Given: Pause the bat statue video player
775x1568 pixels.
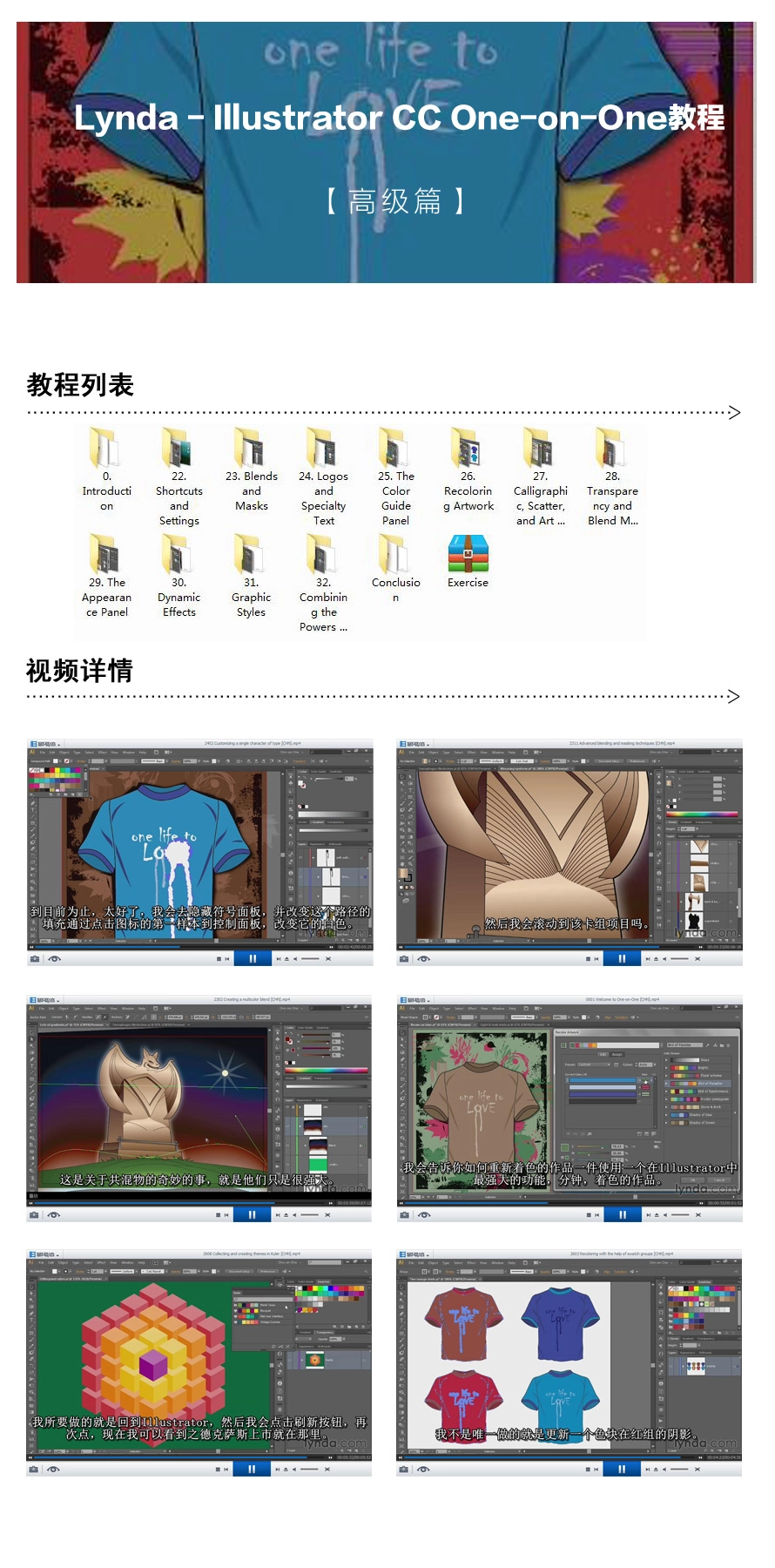Looking at the screenshot, I should tap(253, 1214).
